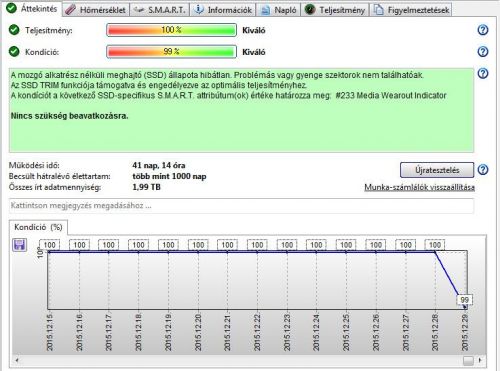Click the green check icon beside Kondíció label
Viewport: 500px width, 371px height.
point(14,52)
